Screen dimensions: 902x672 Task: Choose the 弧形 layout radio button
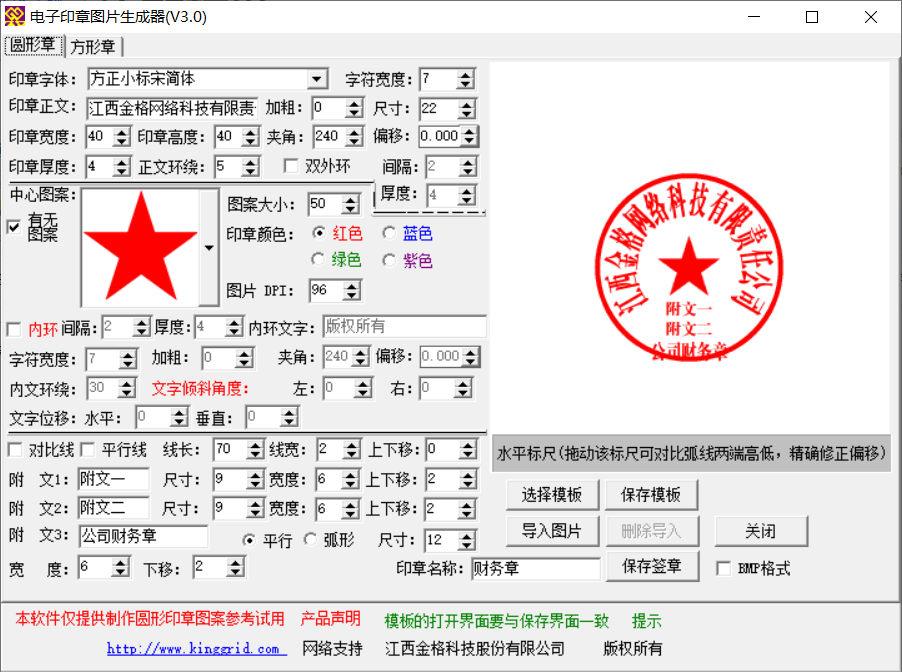click(x=311, y=540)
